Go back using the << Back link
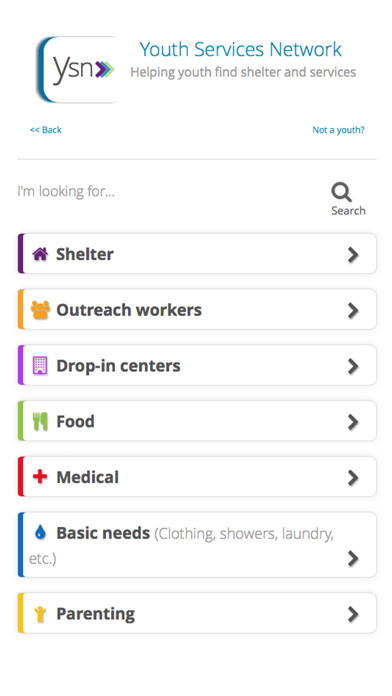392x696 pixels. tap(46, 130)
